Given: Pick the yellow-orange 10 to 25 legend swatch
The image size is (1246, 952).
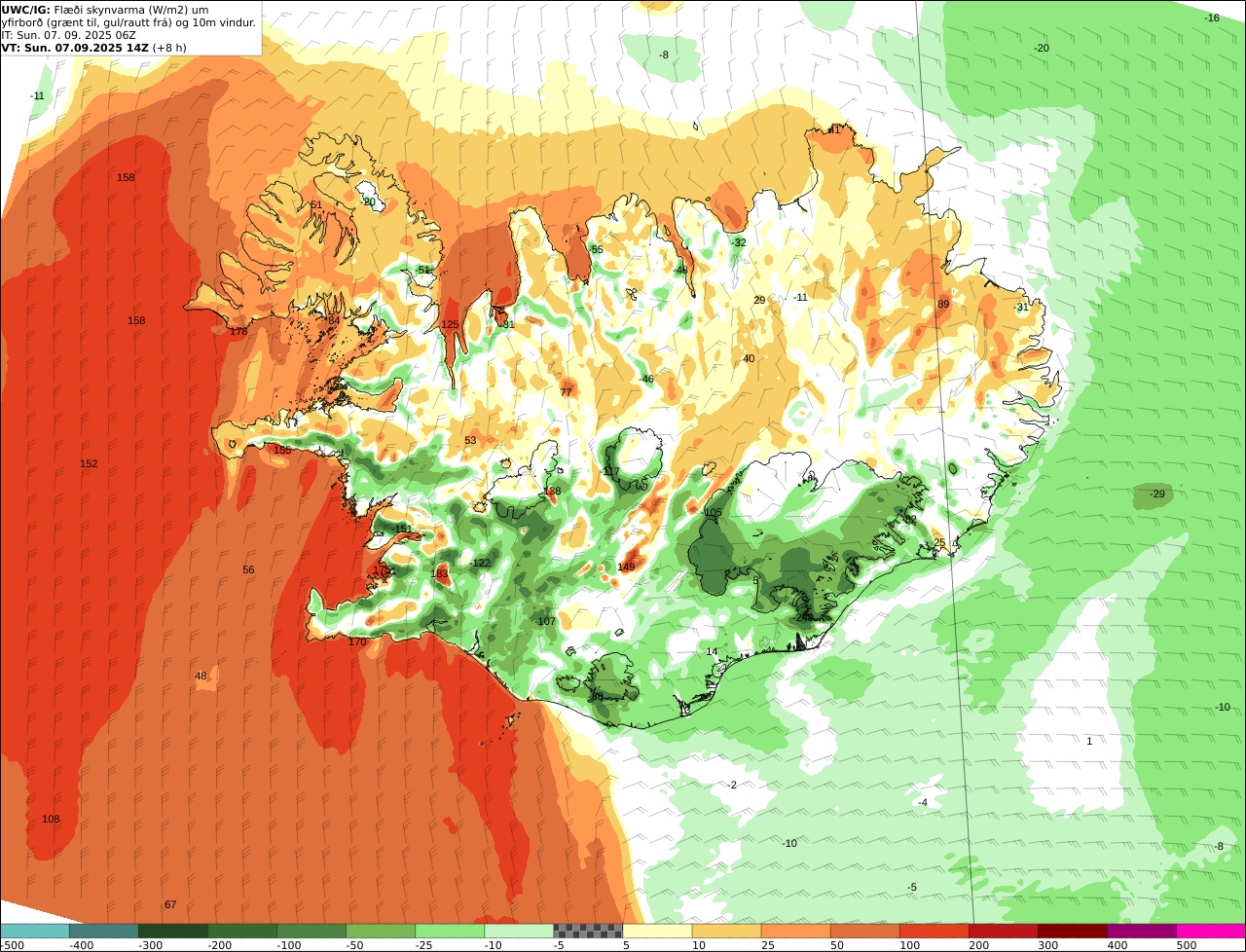Looking at the screenshot, I should pos(726,931).
